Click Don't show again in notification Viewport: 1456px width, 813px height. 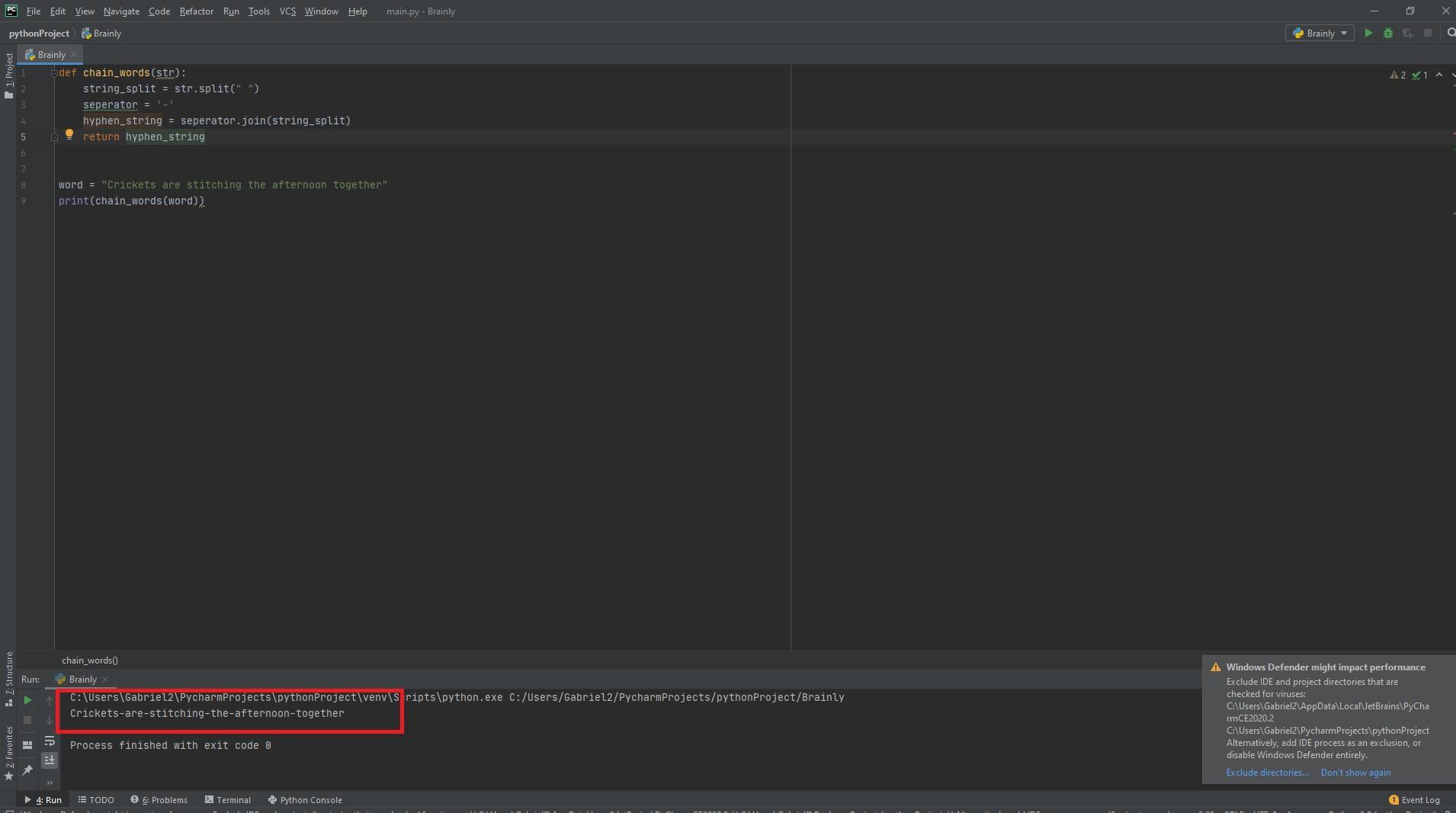(1355, 773)
